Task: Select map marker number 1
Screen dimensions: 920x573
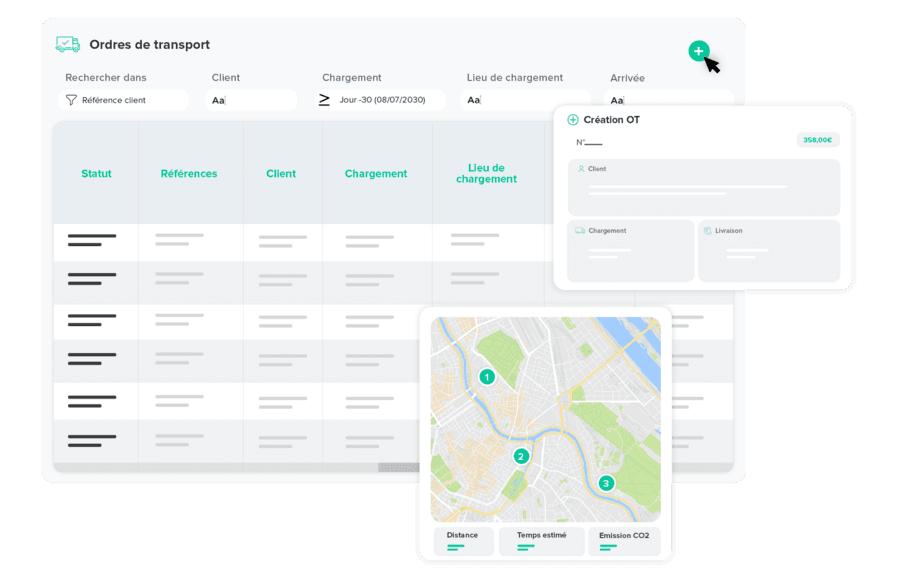Action: 486,377
